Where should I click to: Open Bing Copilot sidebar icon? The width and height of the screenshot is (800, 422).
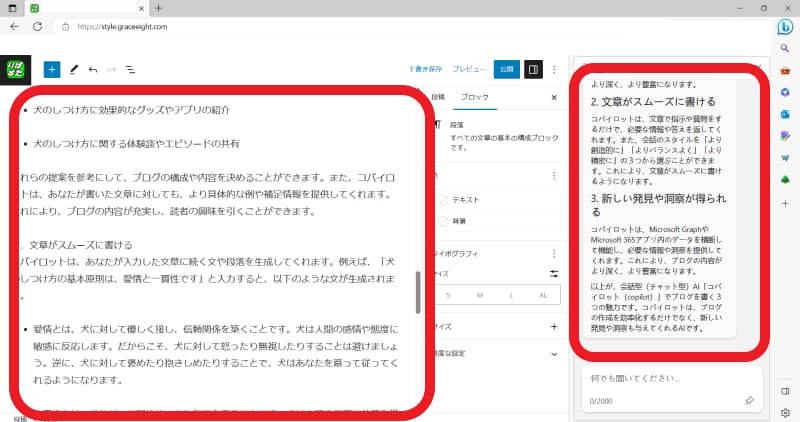(785, 27)
